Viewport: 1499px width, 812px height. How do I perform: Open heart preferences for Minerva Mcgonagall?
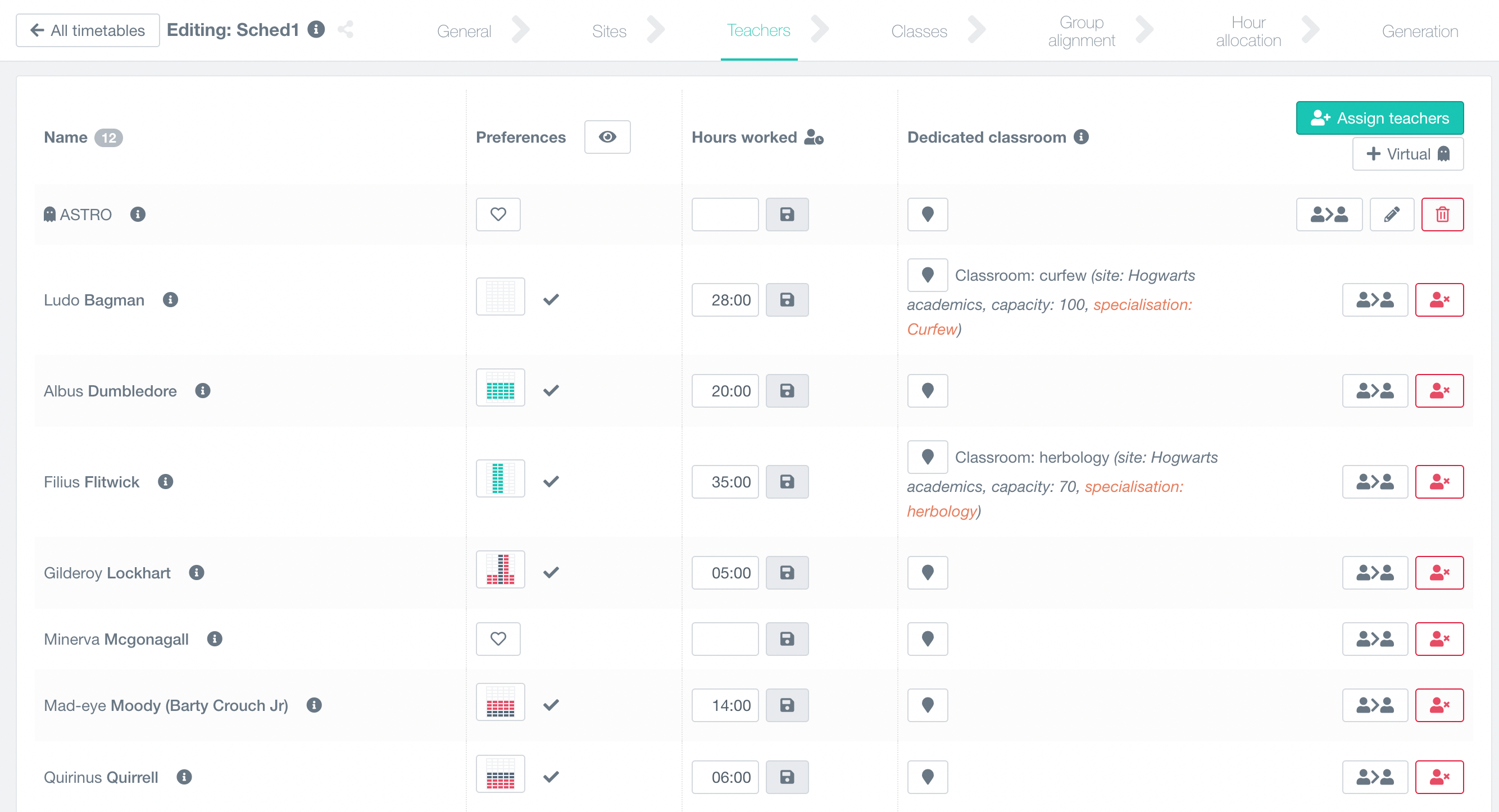[x=498, y=638]
